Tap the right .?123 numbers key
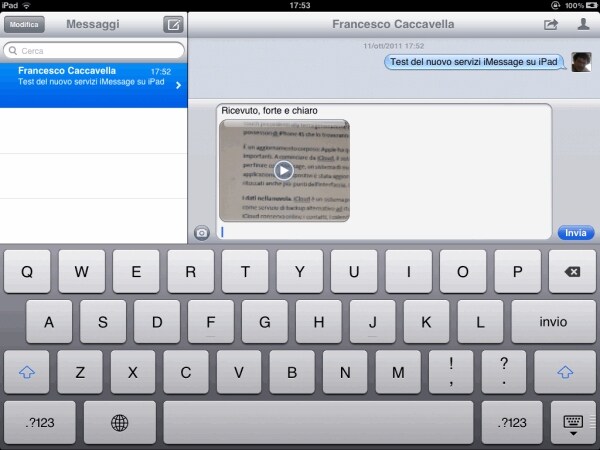This screenshot has height=450, width=600. pos(512,422)
